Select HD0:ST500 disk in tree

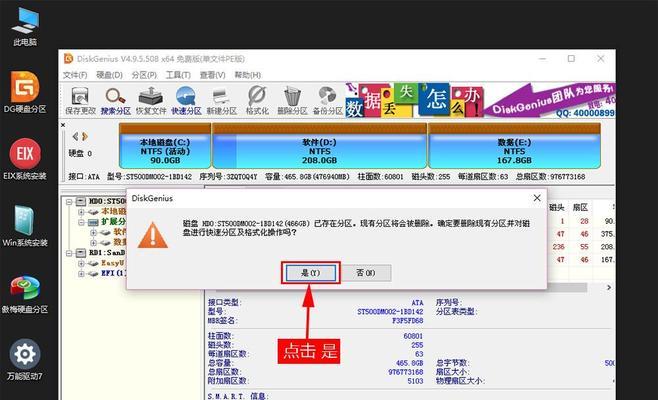[x=107, y=201]
